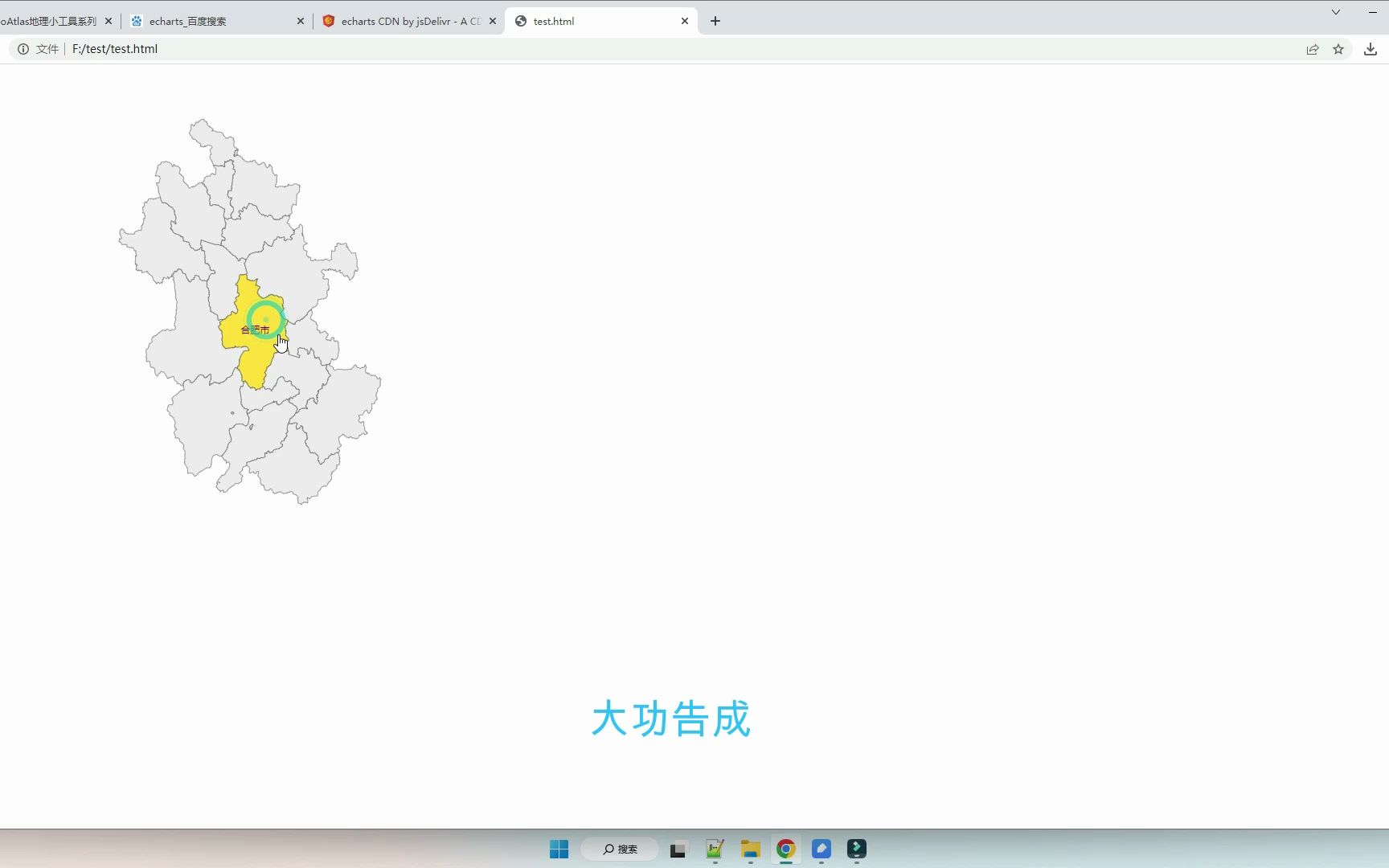Click the share page icon
The height and width of the screenshot is (868, 1389).
coord(1313,49)
